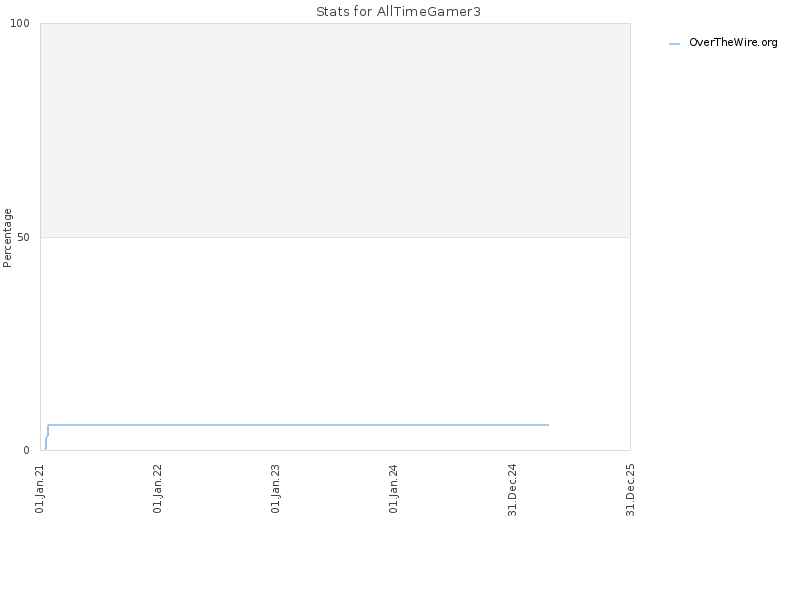Click the chart title Stats for AllTimeGamer3
800x600 pixels.
coord(398,11)
